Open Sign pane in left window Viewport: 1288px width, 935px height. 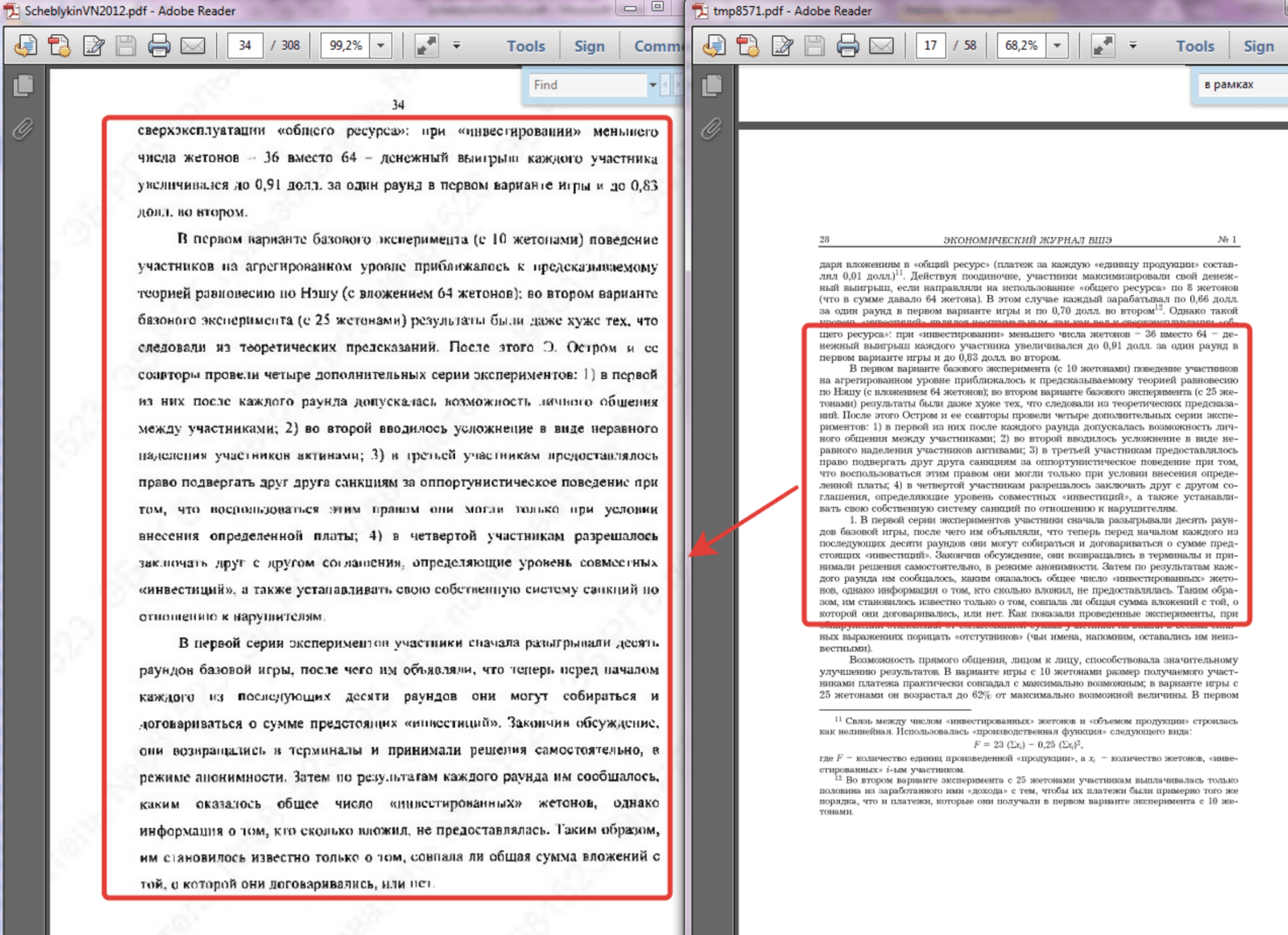[589, 46]
